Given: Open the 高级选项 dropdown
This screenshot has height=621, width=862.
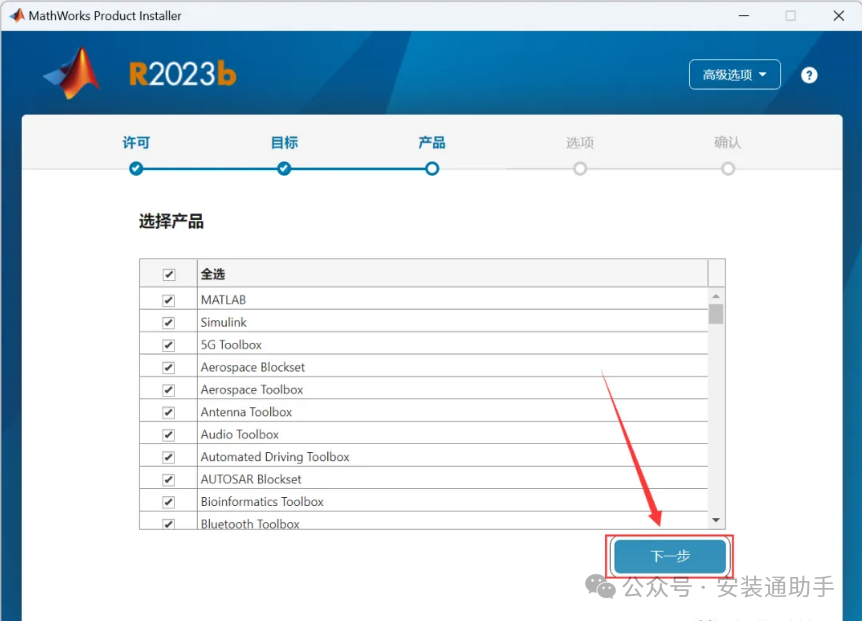Looking at the screenshot, I should (x=734, y=75).
